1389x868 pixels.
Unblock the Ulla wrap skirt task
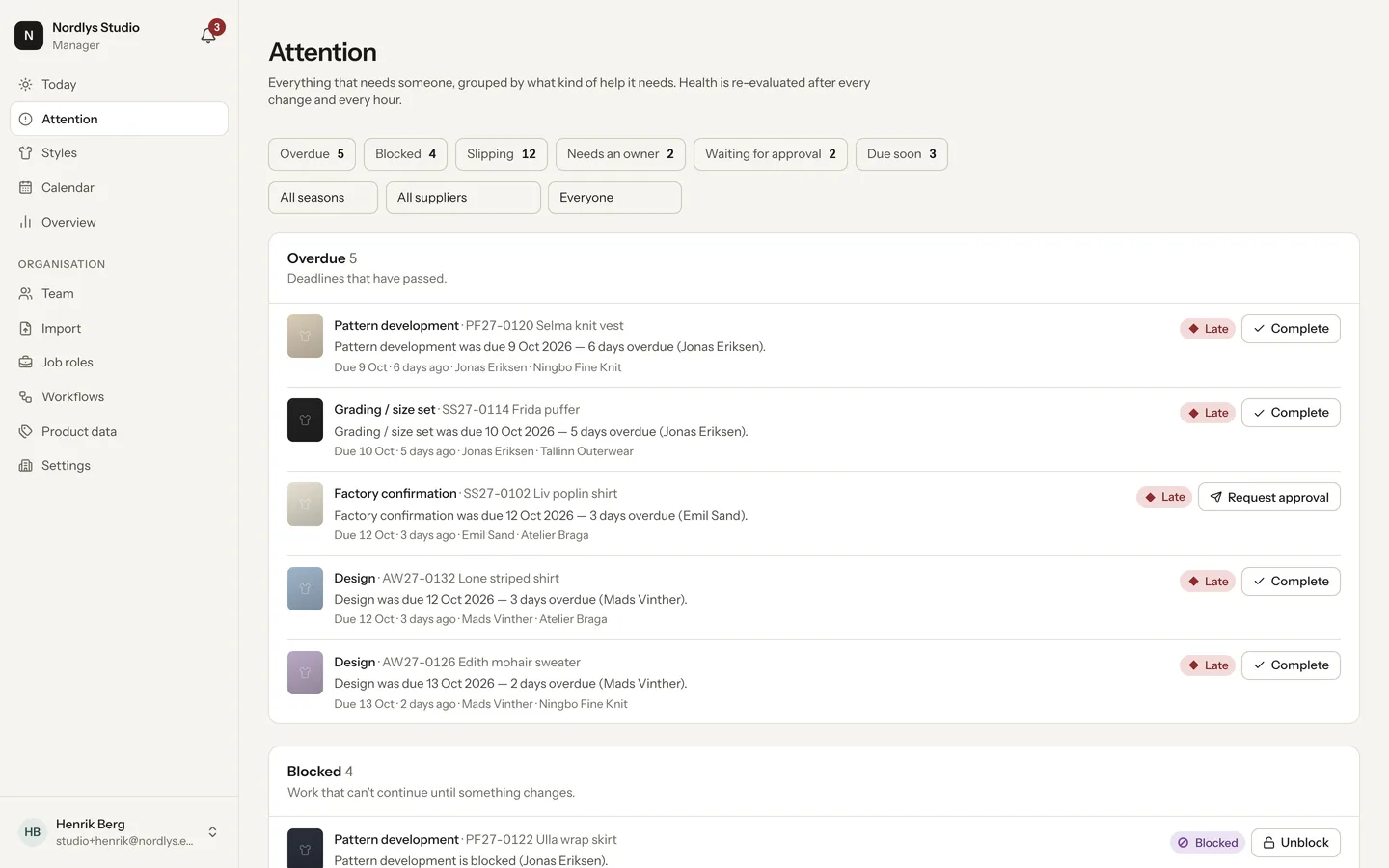point(1295,843)
